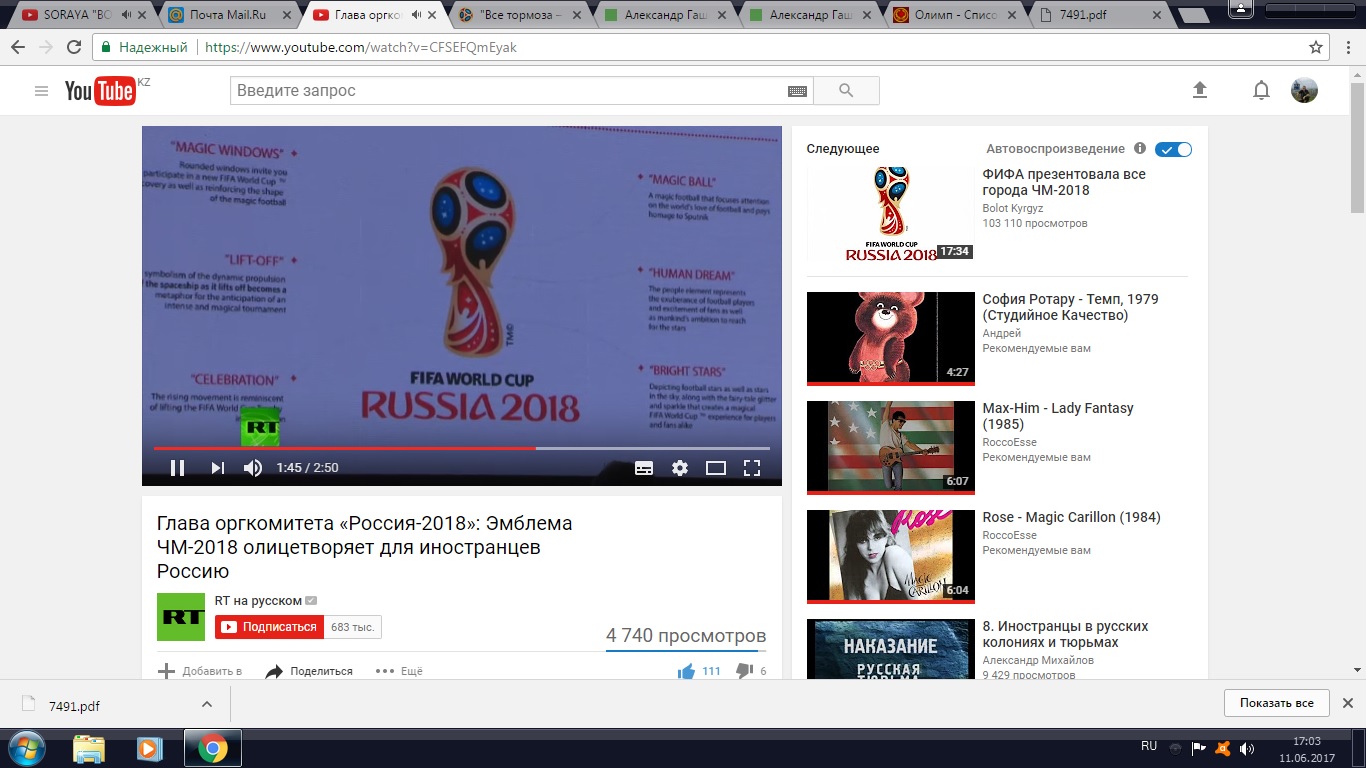Viewport: 1366px width, 768px height.
Task: Open the upload video arrow icon
Action: point(1200,90)
